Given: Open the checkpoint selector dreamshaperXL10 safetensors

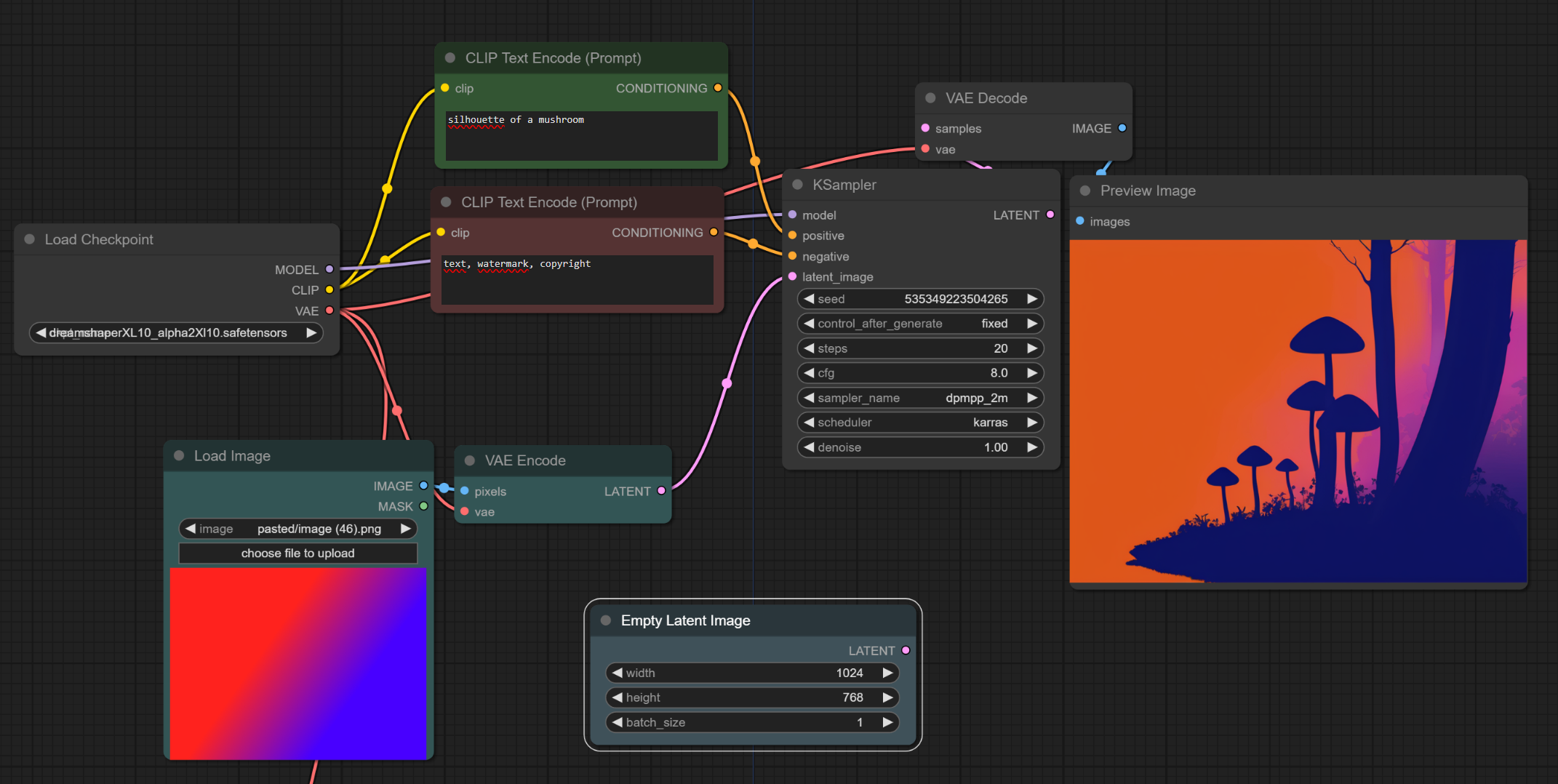Looking at the screenshot, I should click(176, 333).
